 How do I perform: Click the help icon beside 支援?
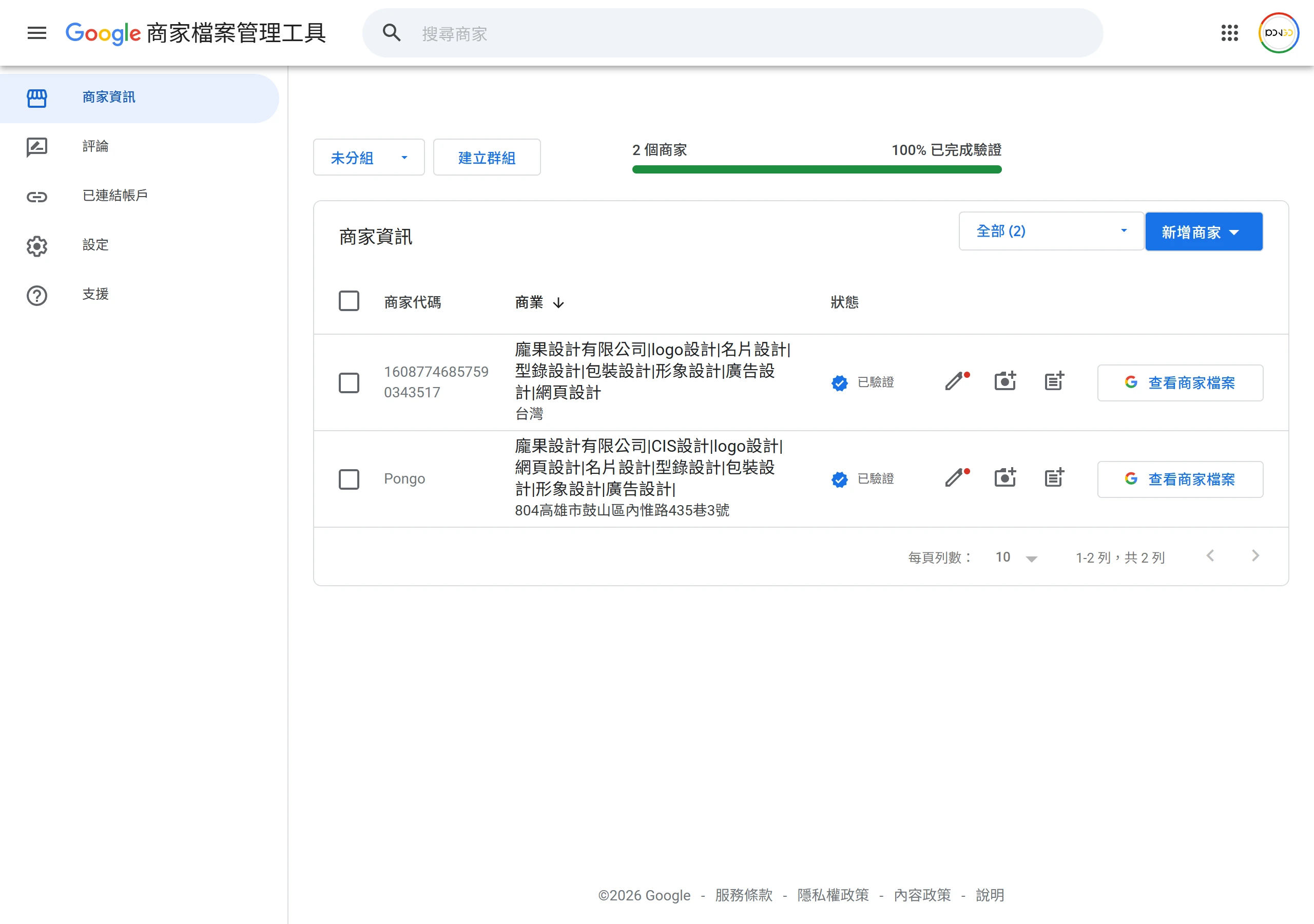pyautogui.click(x=36, y=295)
